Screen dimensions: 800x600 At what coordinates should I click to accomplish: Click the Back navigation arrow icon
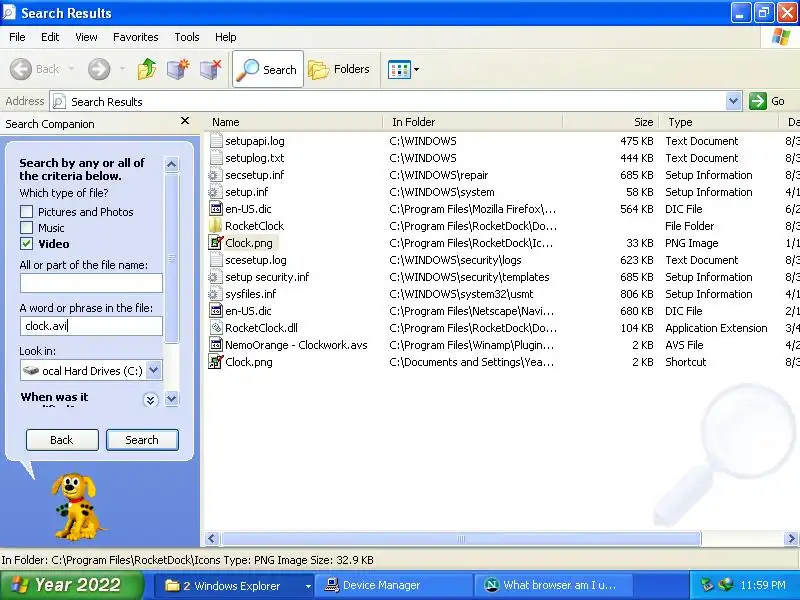[x=21, y=69]
